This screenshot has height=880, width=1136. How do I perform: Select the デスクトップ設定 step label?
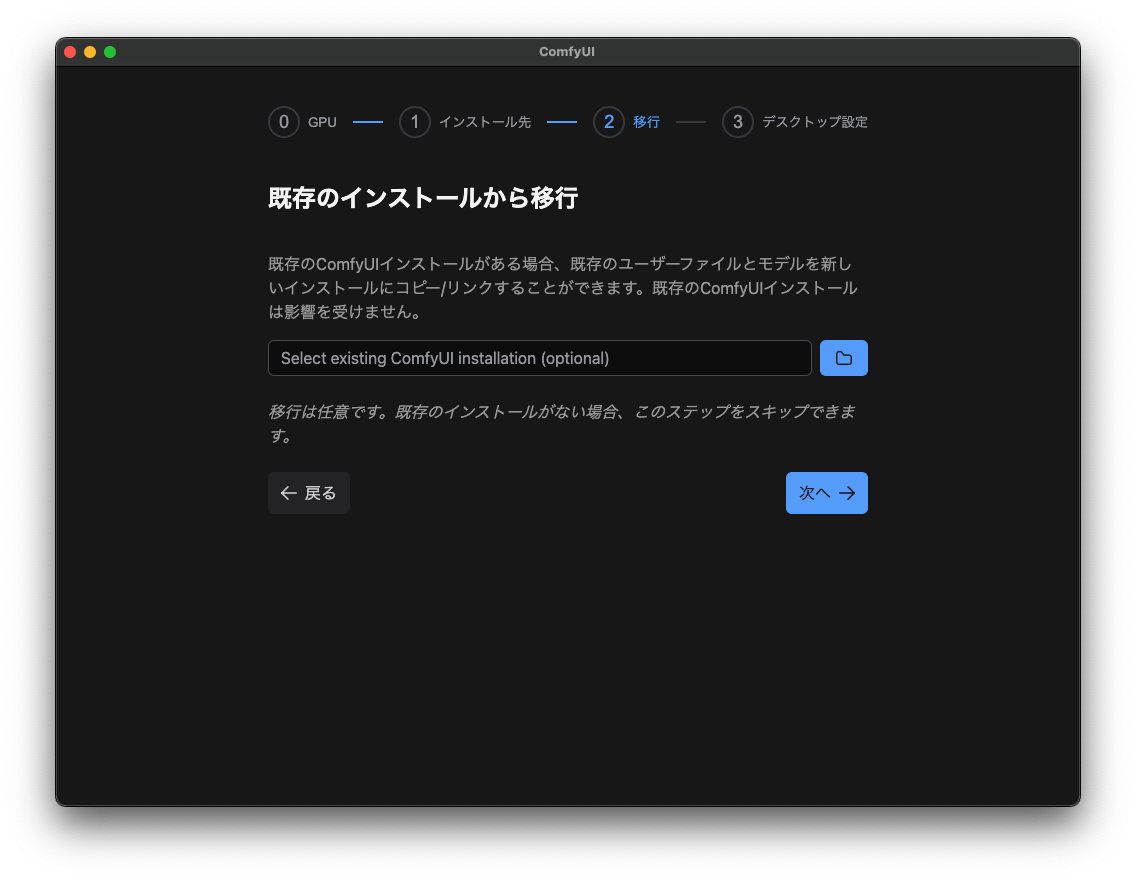coord(813,121)
